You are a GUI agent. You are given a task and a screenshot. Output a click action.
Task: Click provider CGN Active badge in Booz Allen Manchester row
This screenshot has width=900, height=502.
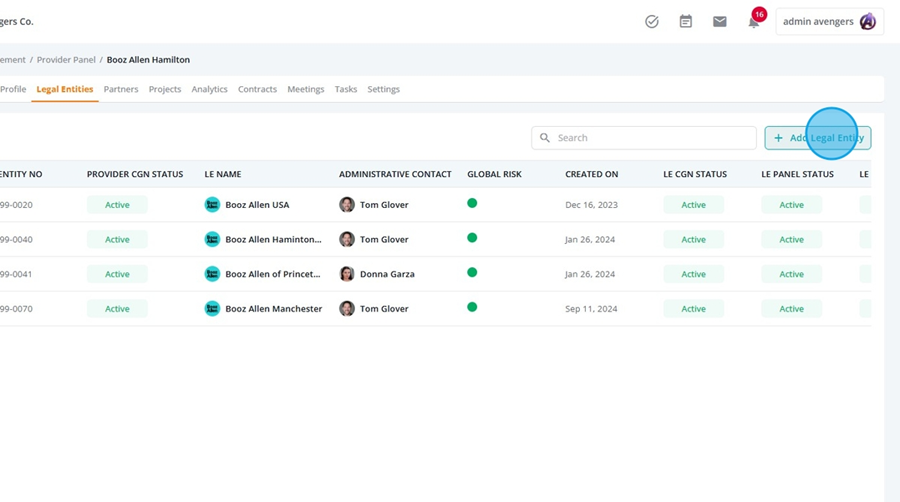coord(117,309)
